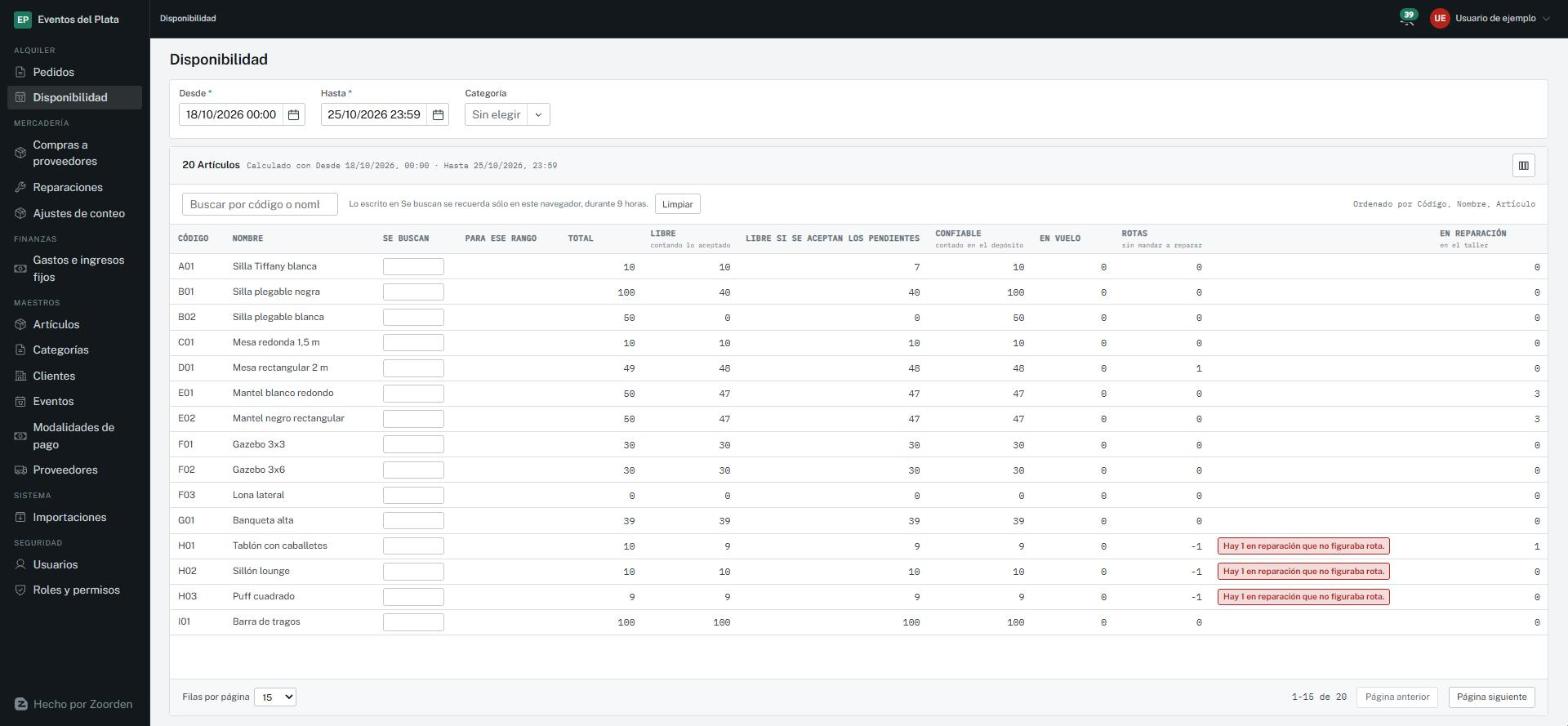The image size is (1568, 726).
Task: Click the Importaciones icon in the sidebar
Action: pos(21,517)
